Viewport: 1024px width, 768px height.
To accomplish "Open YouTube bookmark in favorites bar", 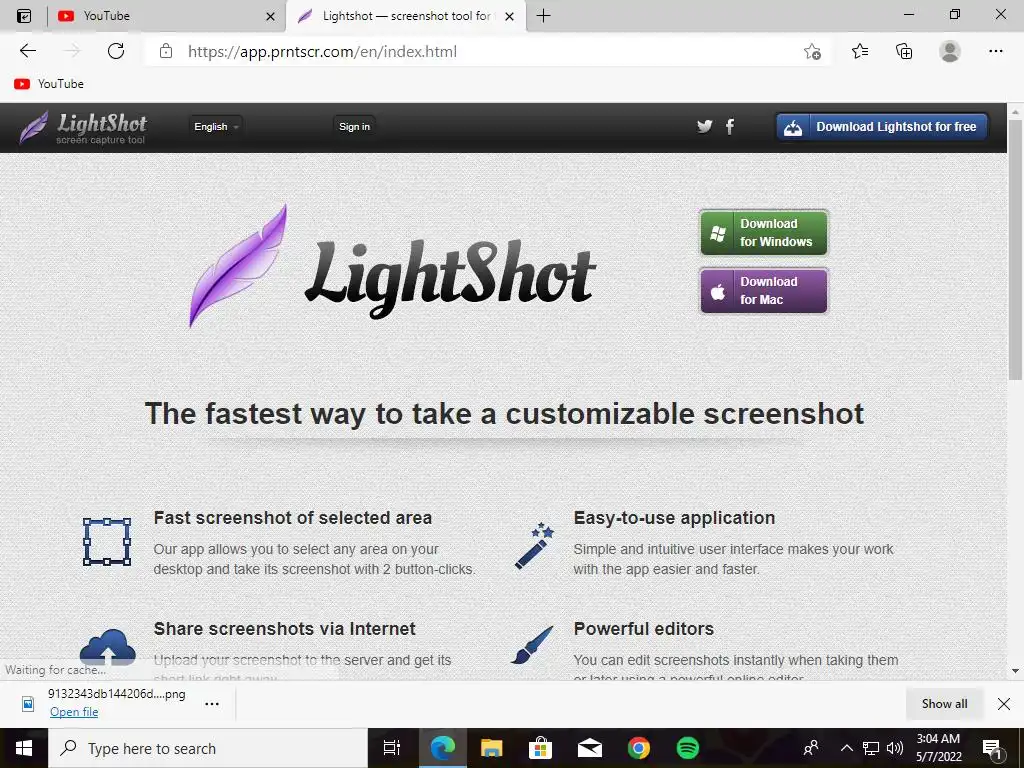I will coord(49,84).
